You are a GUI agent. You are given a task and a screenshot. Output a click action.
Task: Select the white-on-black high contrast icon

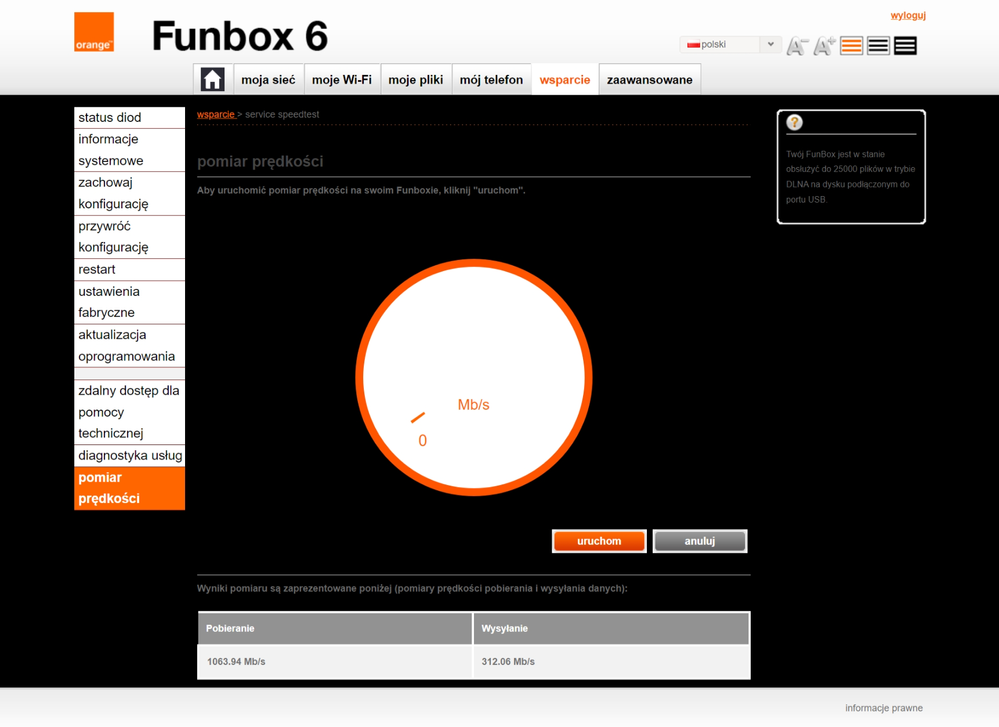[x=905, y=46]
